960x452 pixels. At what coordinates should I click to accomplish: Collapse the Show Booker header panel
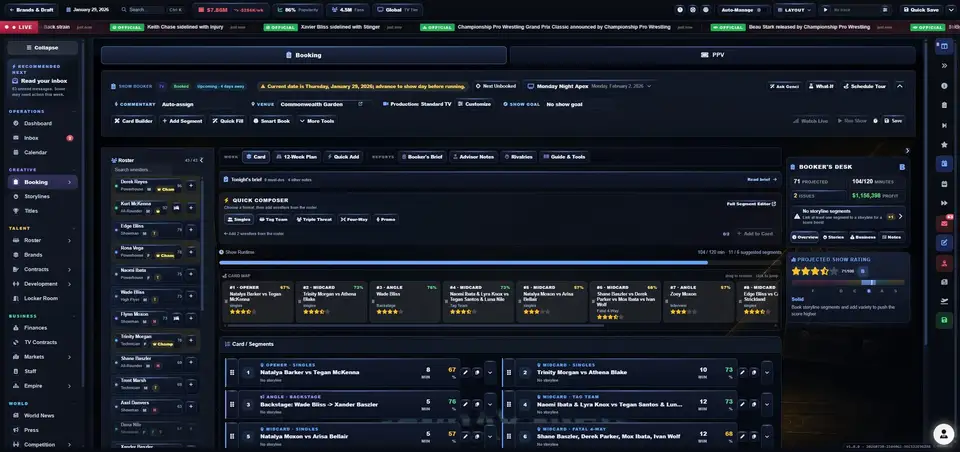coord(899,86)
